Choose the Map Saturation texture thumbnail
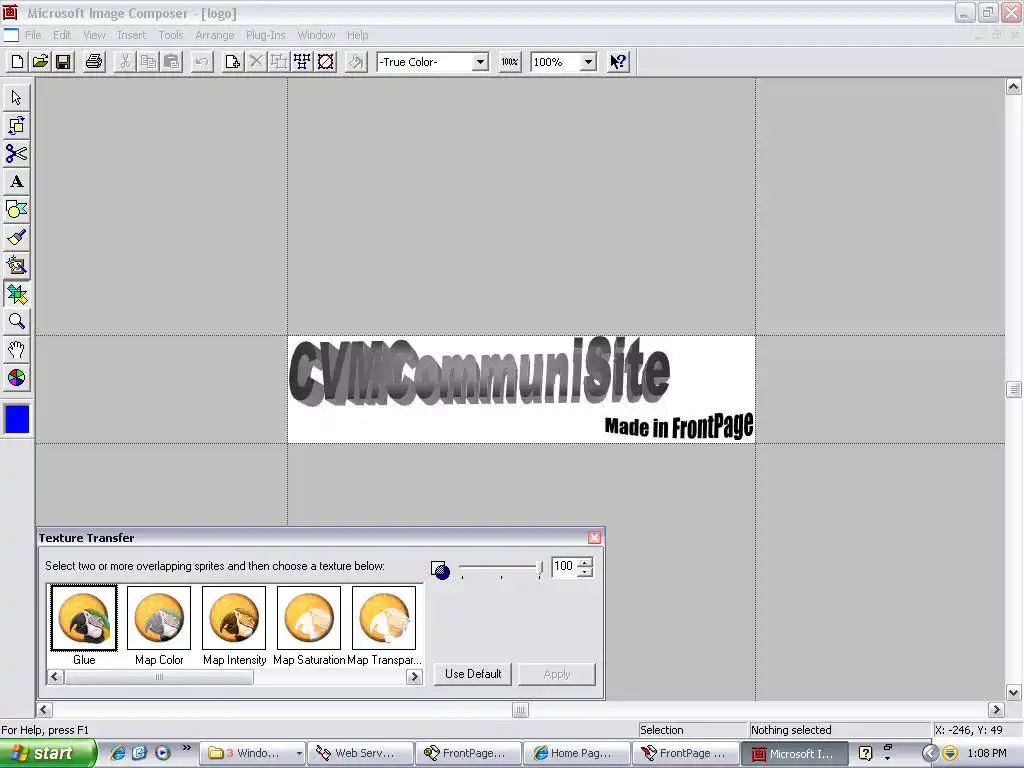This screenshot has height=768, width=1024. (x=309, y=618)
